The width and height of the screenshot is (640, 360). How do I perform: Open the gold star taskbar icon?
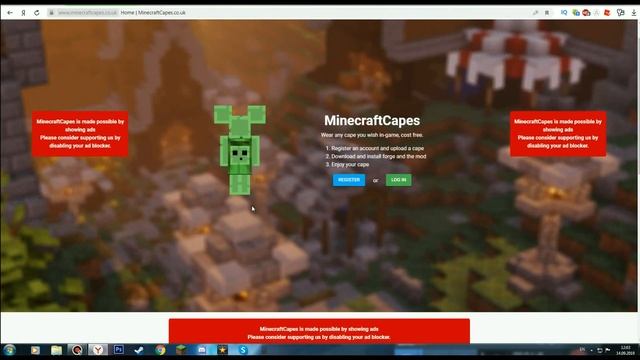click(222, 350)
